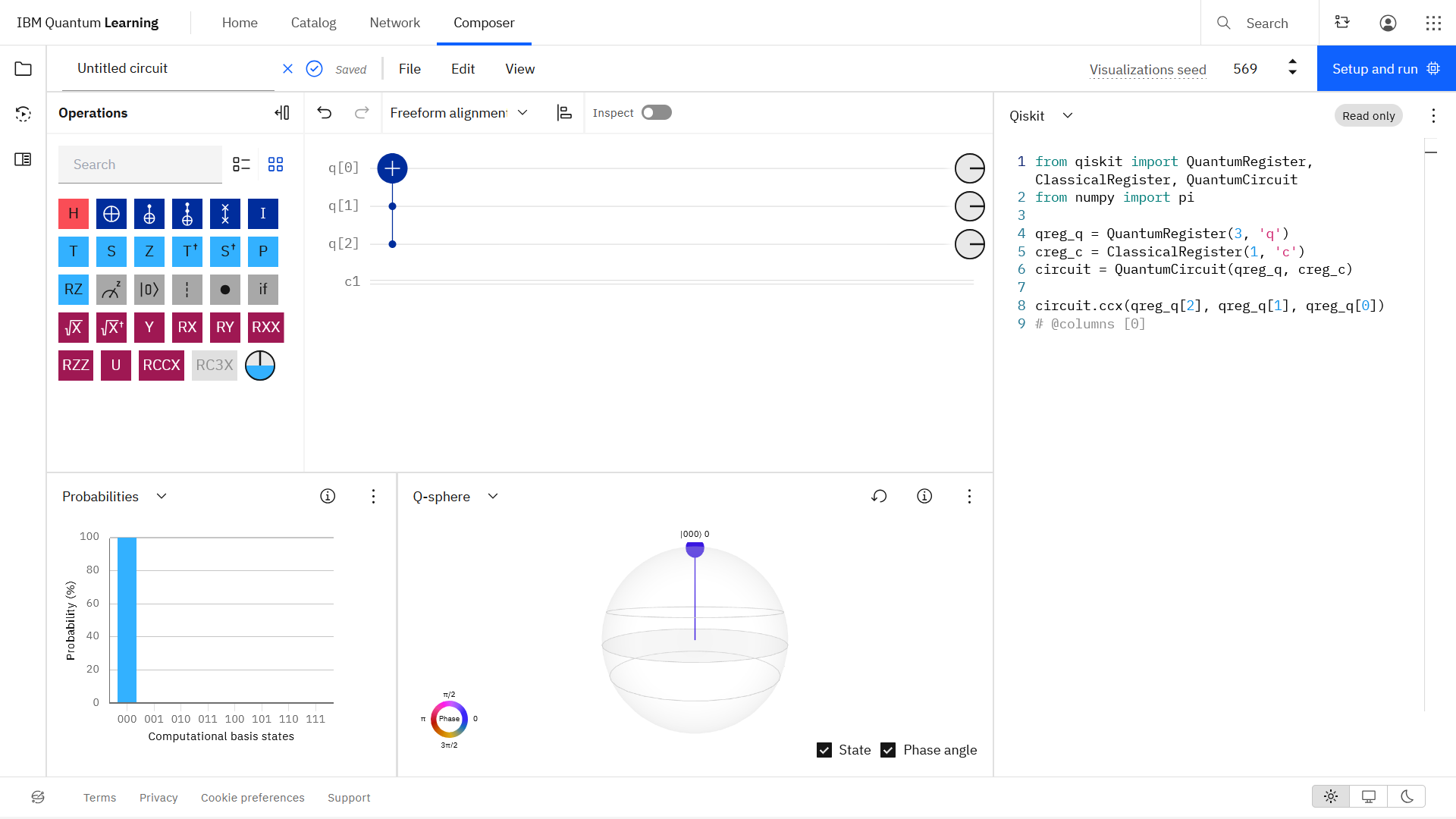The height and width of the screenshot is (819, 1456).
Task: Toggle the Inspect switch
Action: [x=657, y=113]
